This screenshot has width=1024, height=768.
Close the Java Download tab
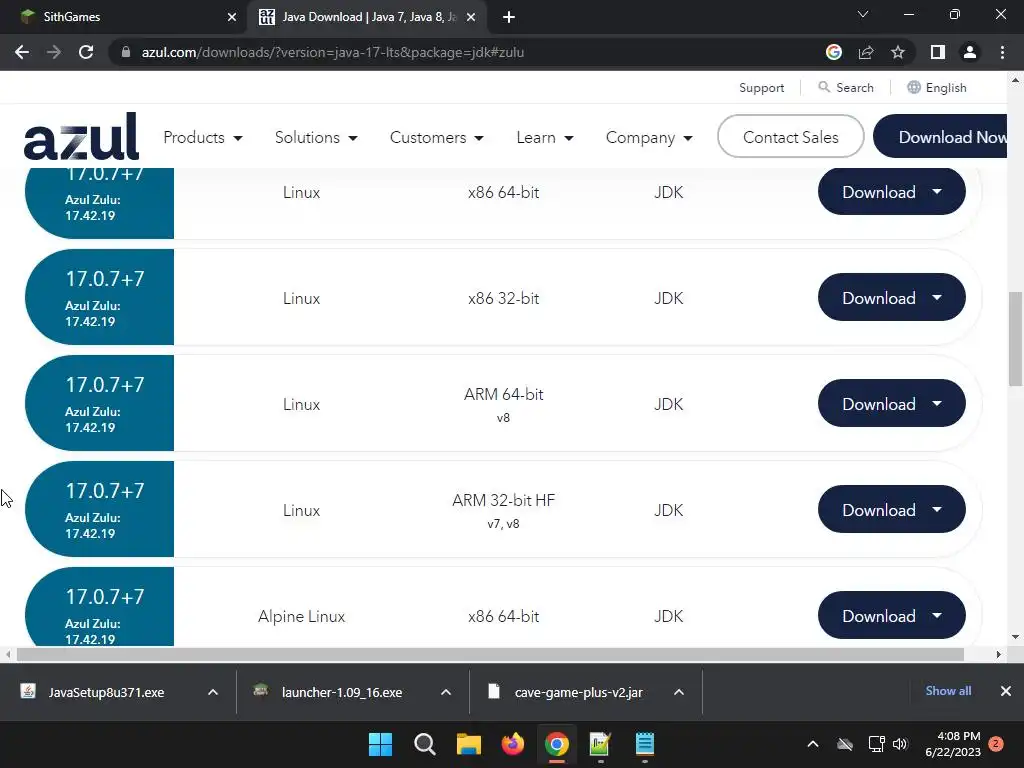pyautogui.click(x=471, y=17)
